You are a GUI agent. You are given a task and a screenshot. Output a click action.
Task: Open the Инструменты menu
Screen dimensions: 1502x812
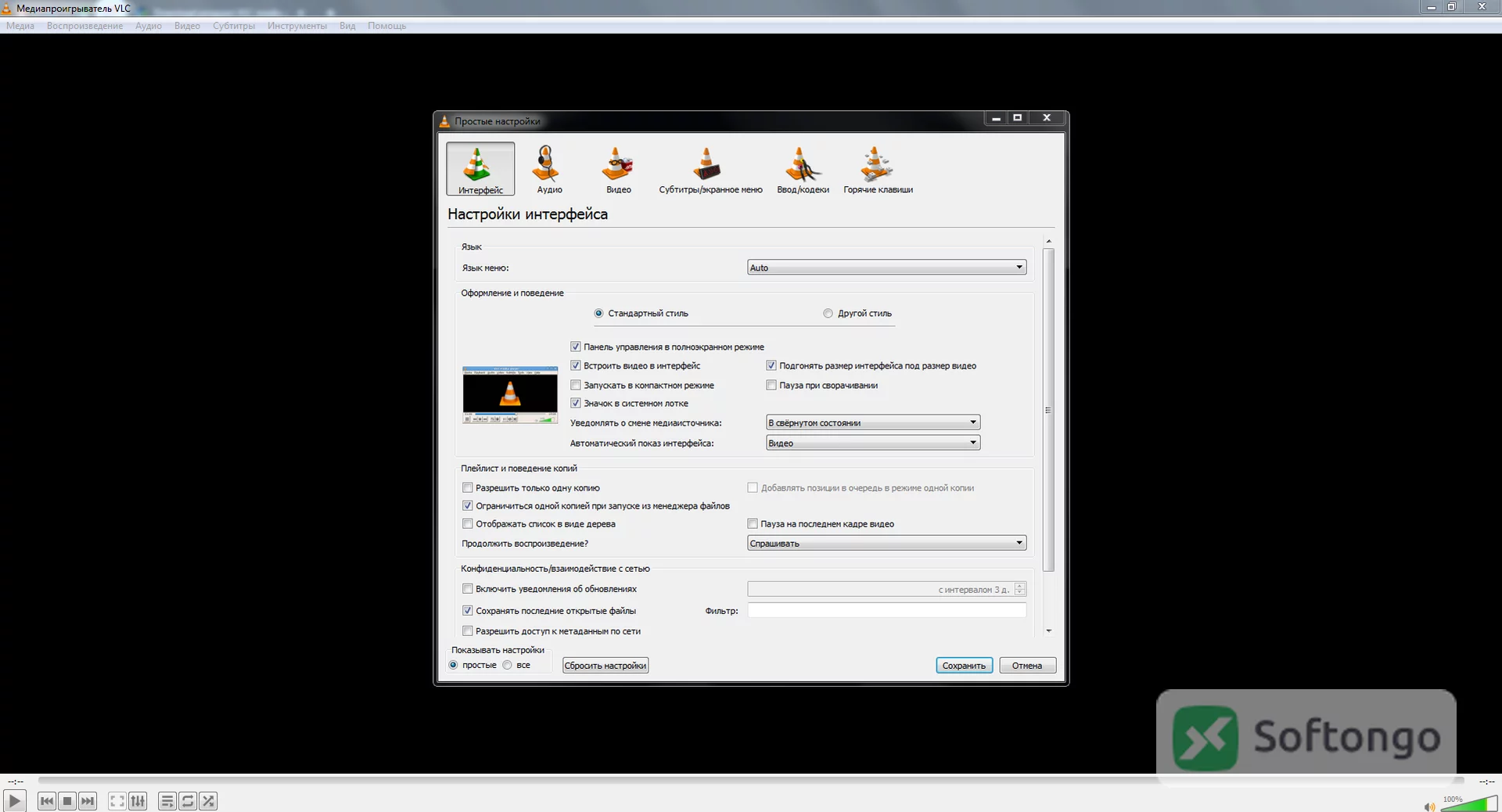[x=297, y=26]
